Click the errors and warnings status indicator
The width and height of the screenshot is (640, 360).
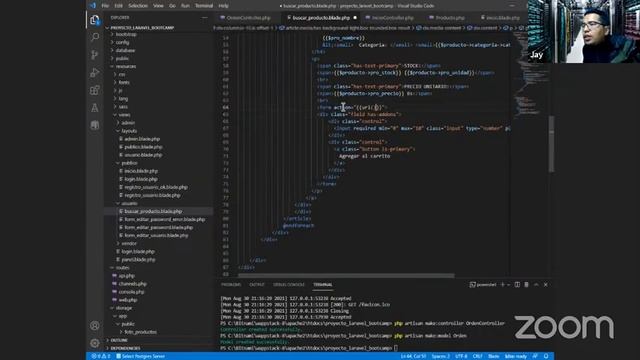click(x=101, y=356)
